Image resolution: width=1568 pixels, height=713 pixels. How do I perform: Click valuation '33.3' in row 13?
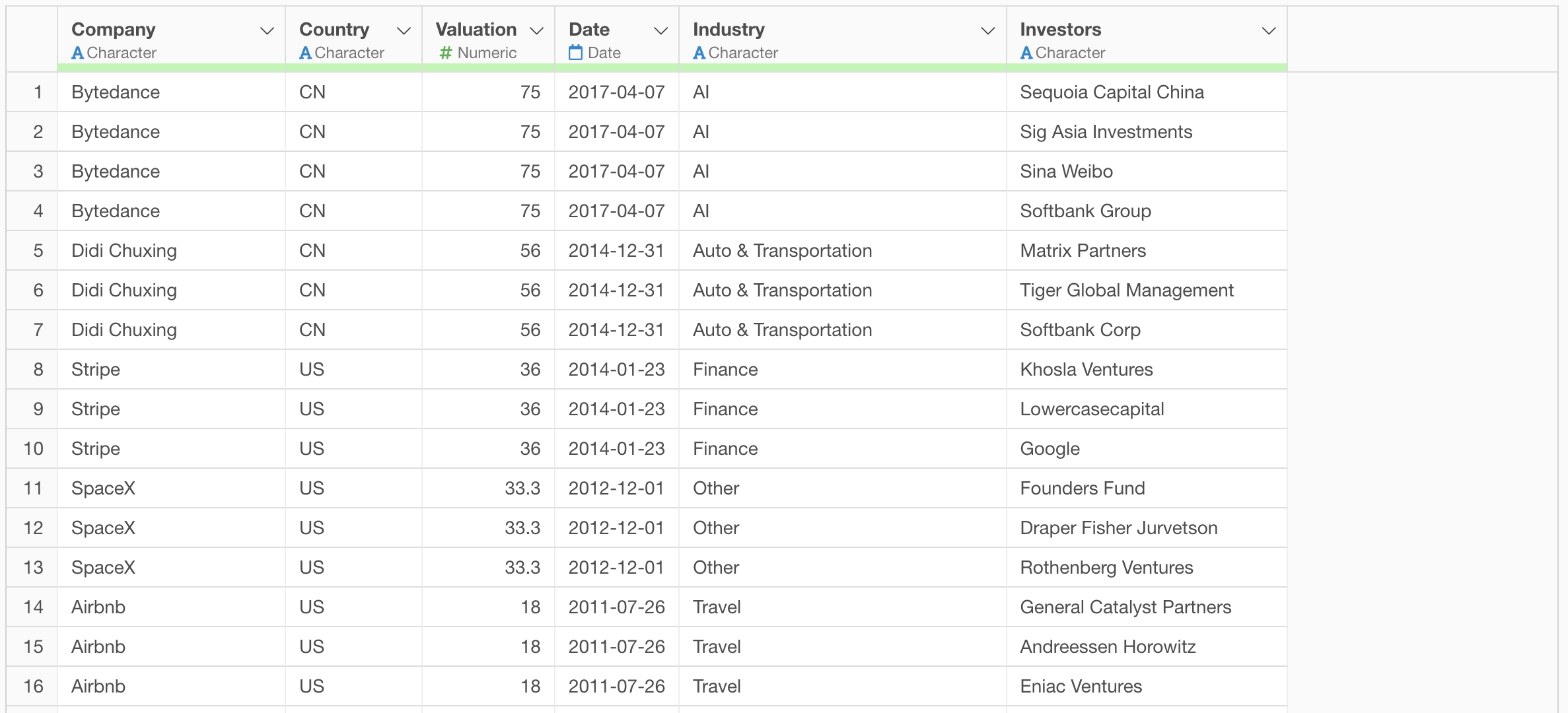pyautogui.click(x=488, y=568)
